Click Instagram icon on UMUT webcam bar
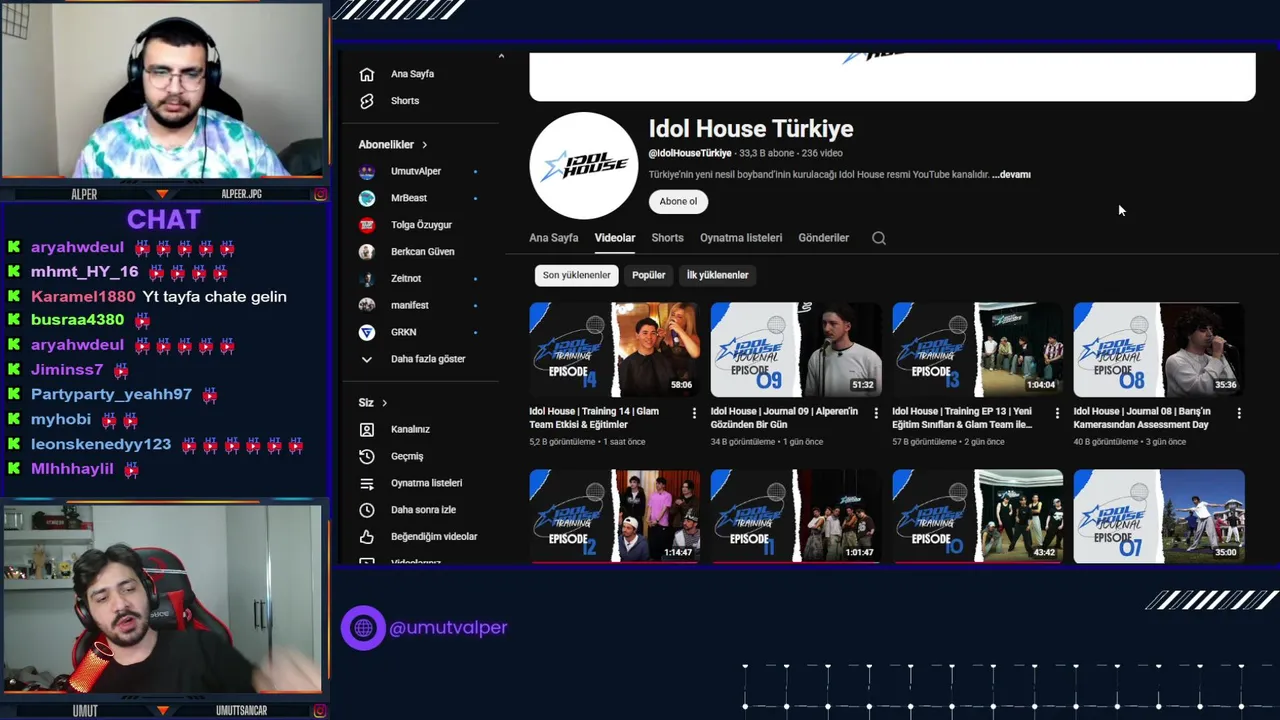 click(x=320, y=710)
